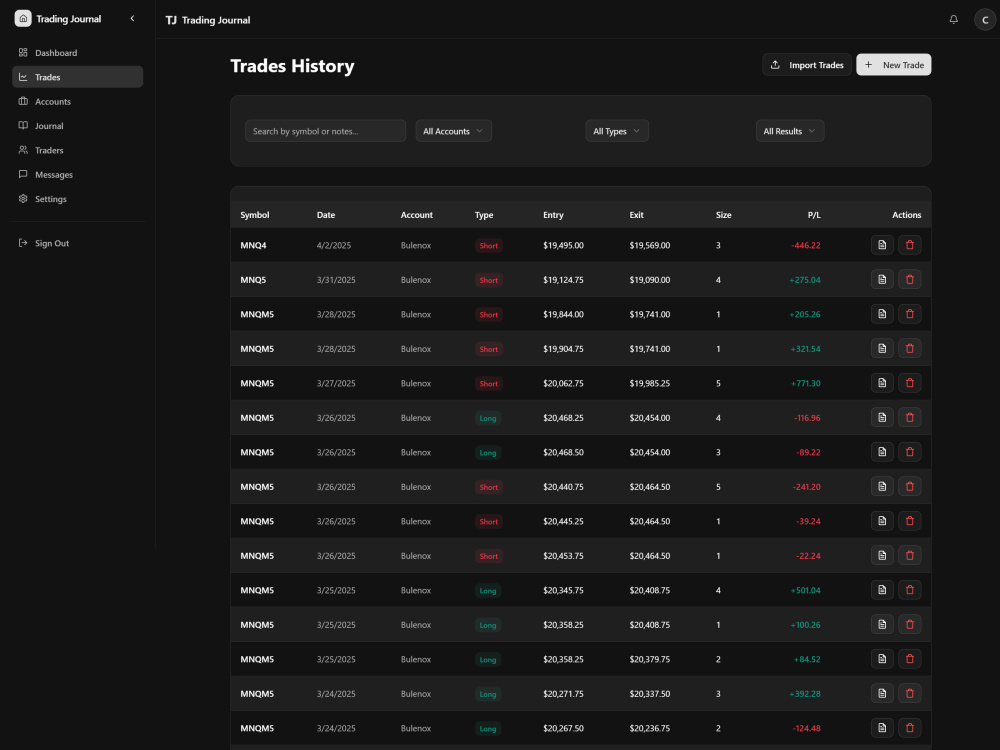Click the New Trade button
This screenshot has width=1000, height=750.
893,65
